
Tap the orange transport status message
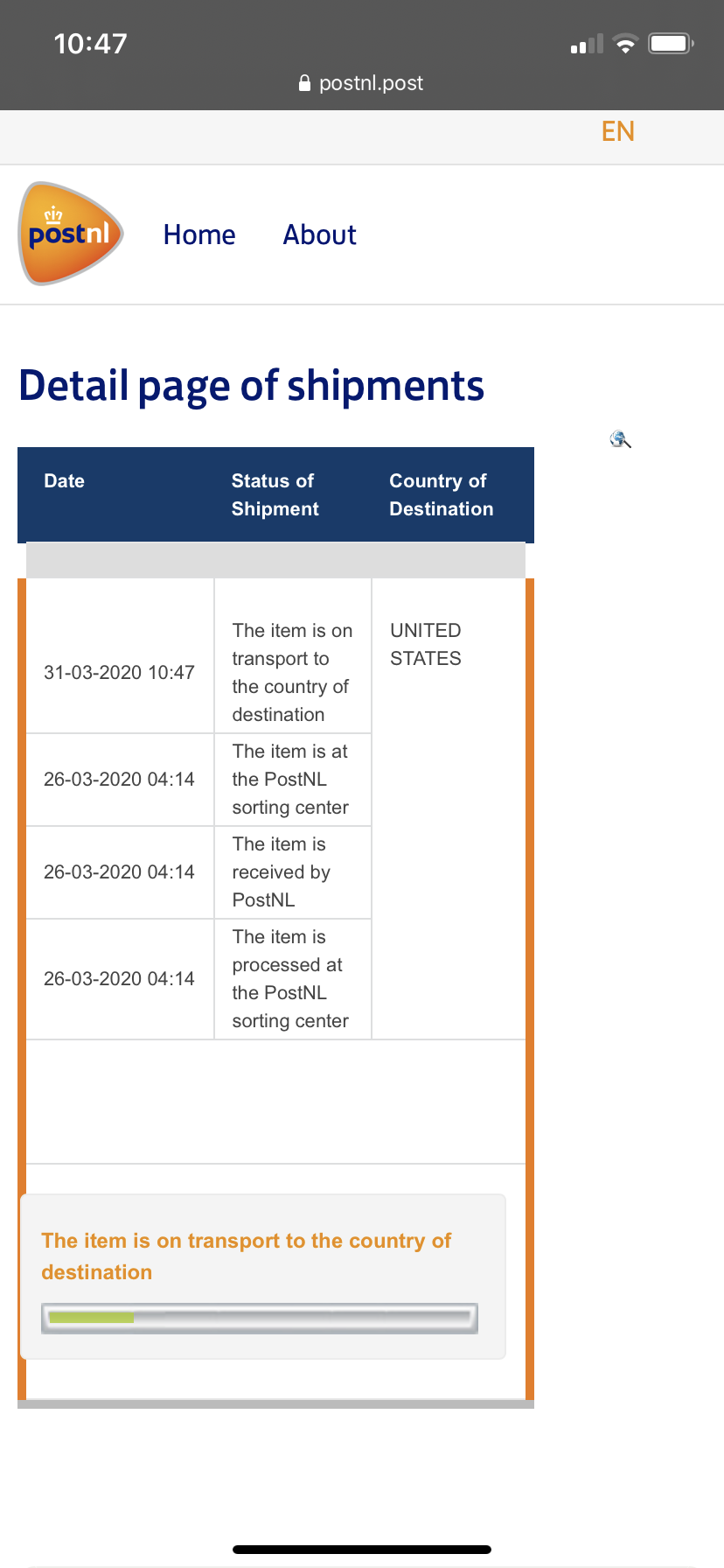(247, 1256)
